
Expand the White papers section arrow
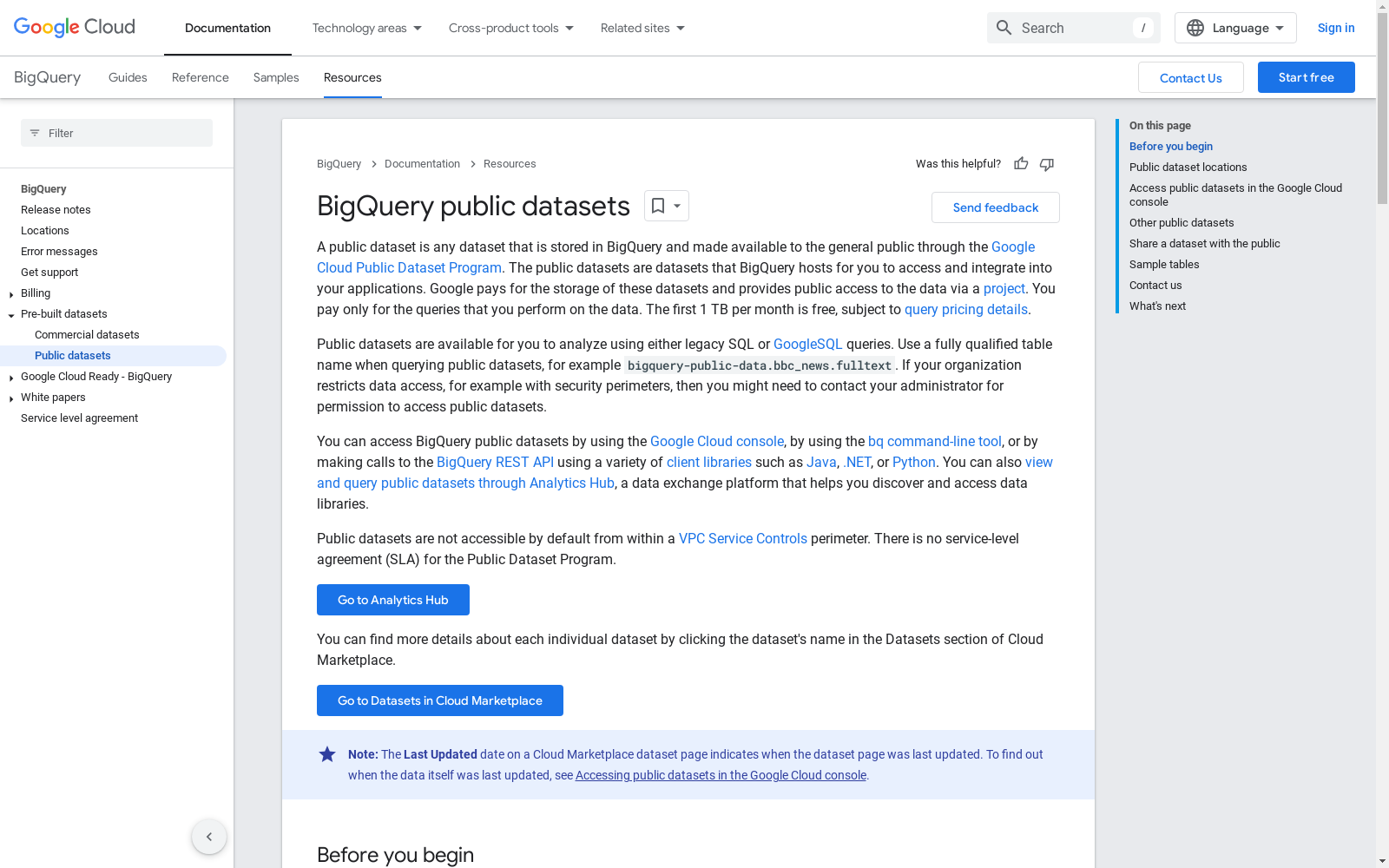(x=11, y=398)
